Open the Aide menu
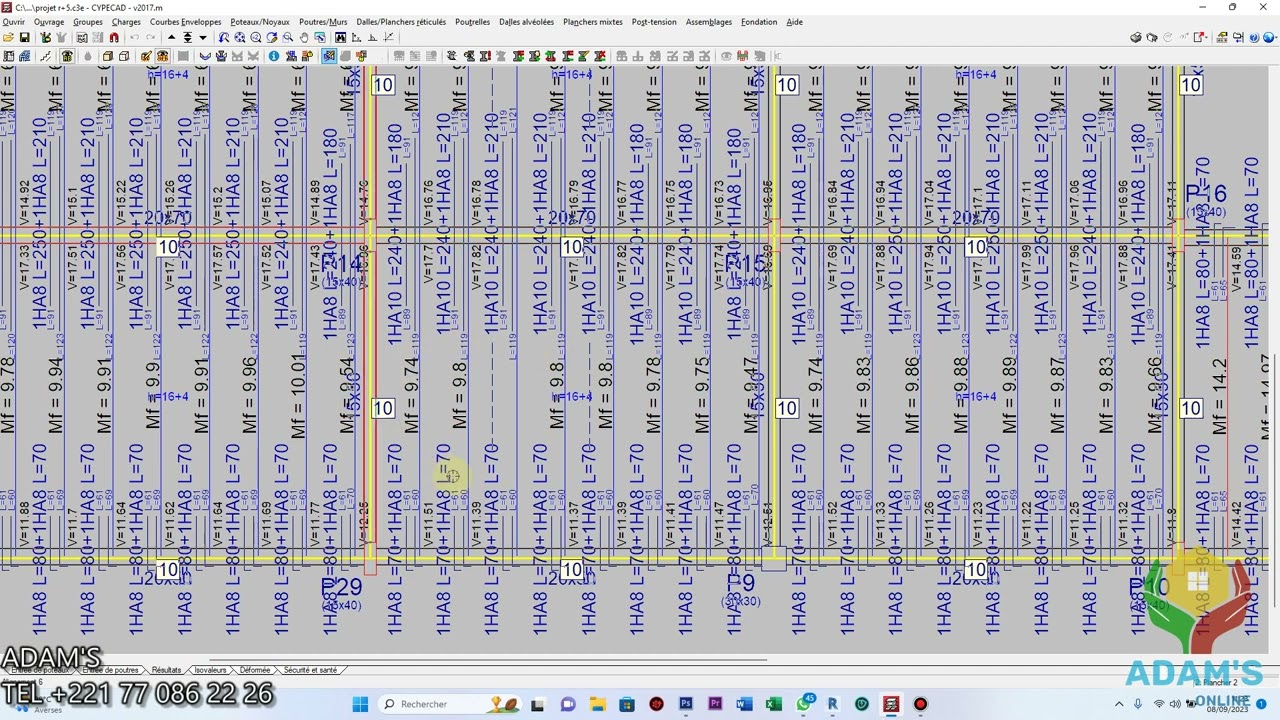This screenshot has width=1280, height=720. point(794,22)
